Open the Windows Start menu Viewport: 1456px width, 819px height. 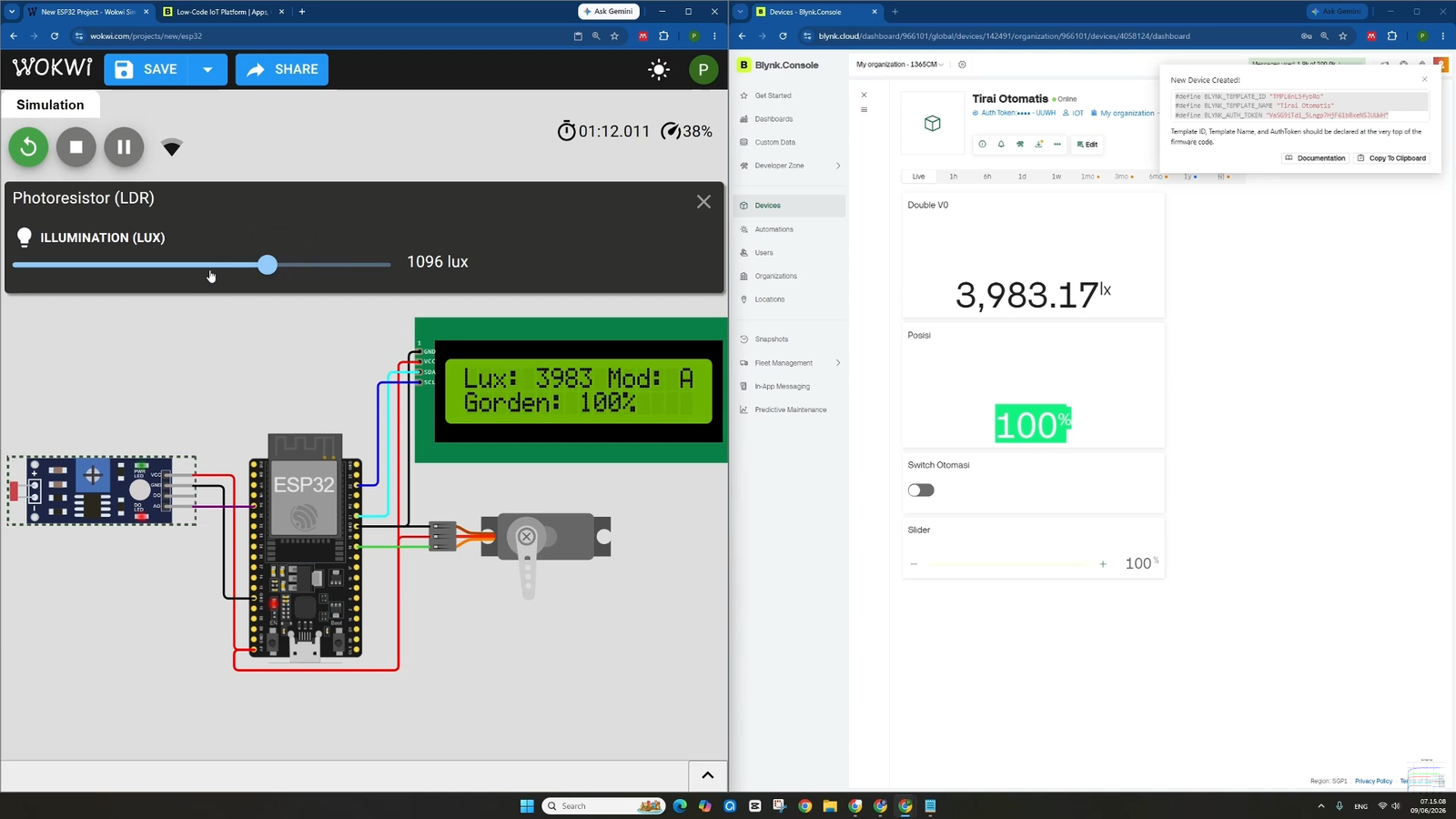pyautogui.click(x=527, y=806)
